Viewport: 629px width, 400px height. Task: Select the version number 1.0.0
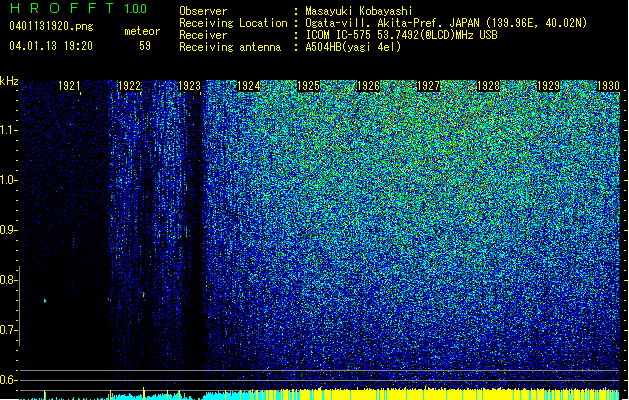coord(135,8)
